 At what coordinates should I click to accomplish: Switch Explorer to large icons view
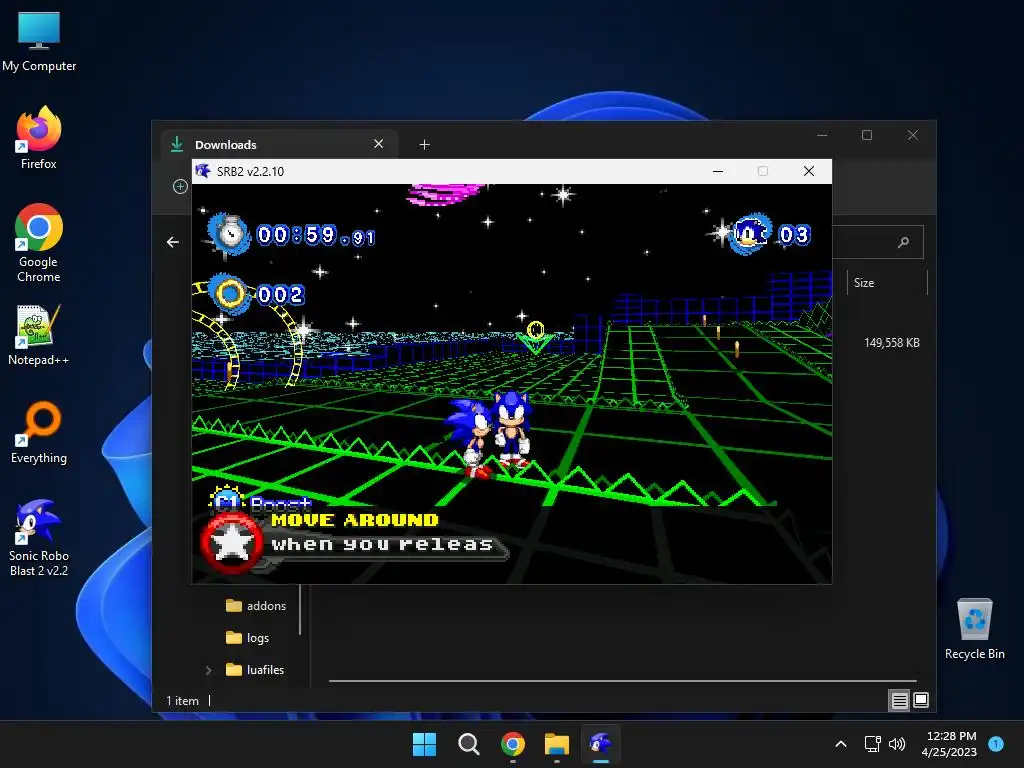921,701
